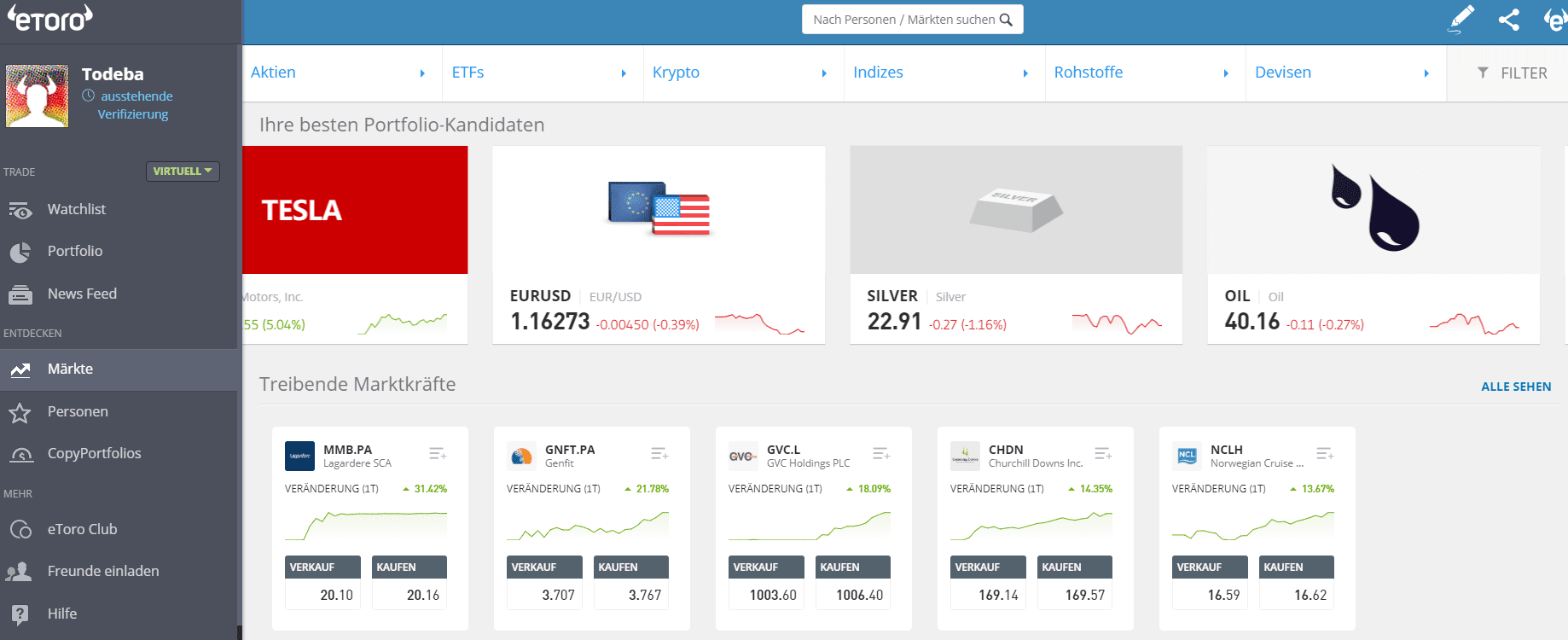Viewport: 1568px width, 640px height.
Task: Click the Freunde einladen people icon
Action: (x=19, y=572)
